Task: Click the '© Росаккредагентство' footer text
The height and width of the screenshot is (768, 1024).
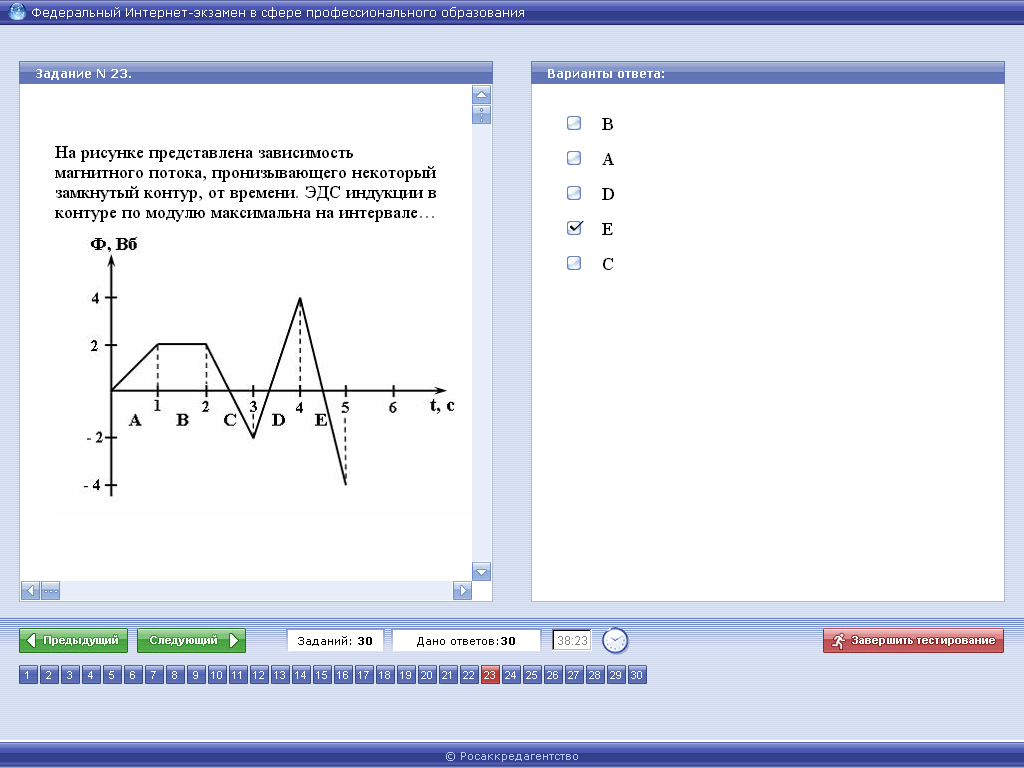Action: [512, 756]
